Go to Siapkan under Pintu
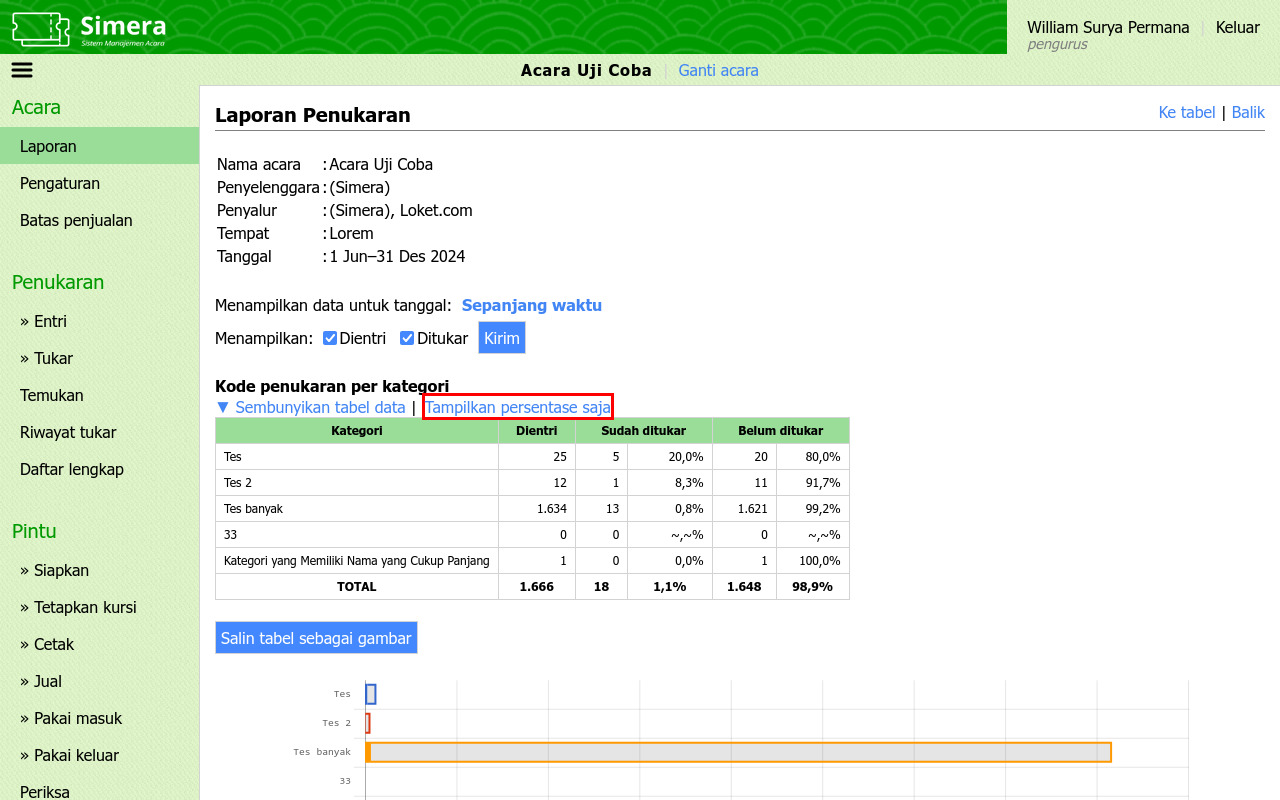 99,570
